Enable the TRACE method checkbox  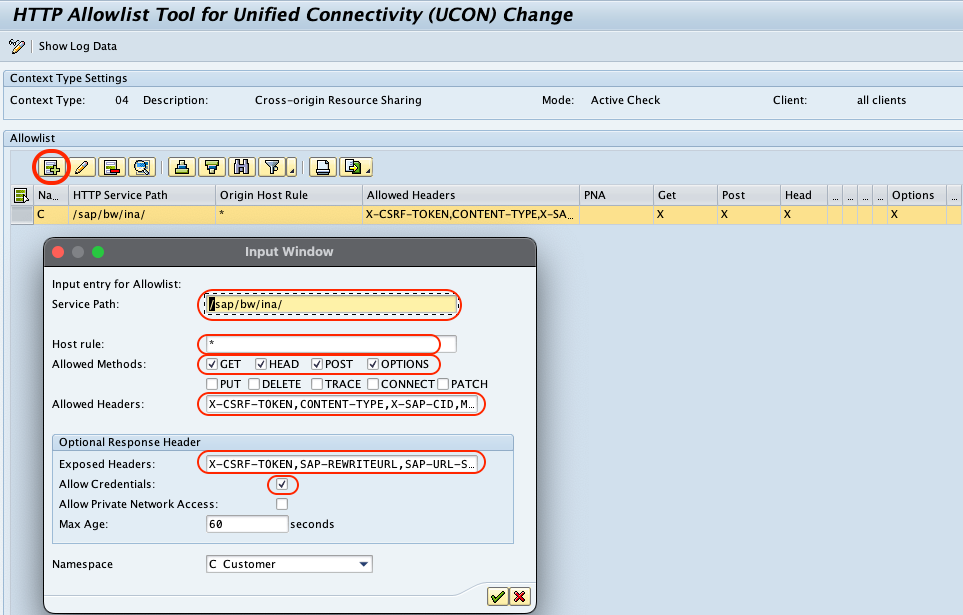pos(317,384)
